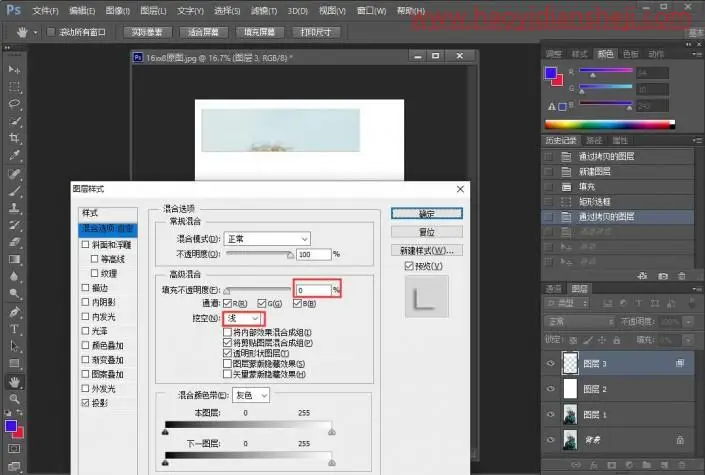Viewport: 705px width, 475px height.
Task: Click the 图层 2 layer thumbnail
Action: click(x=570, y=389)
